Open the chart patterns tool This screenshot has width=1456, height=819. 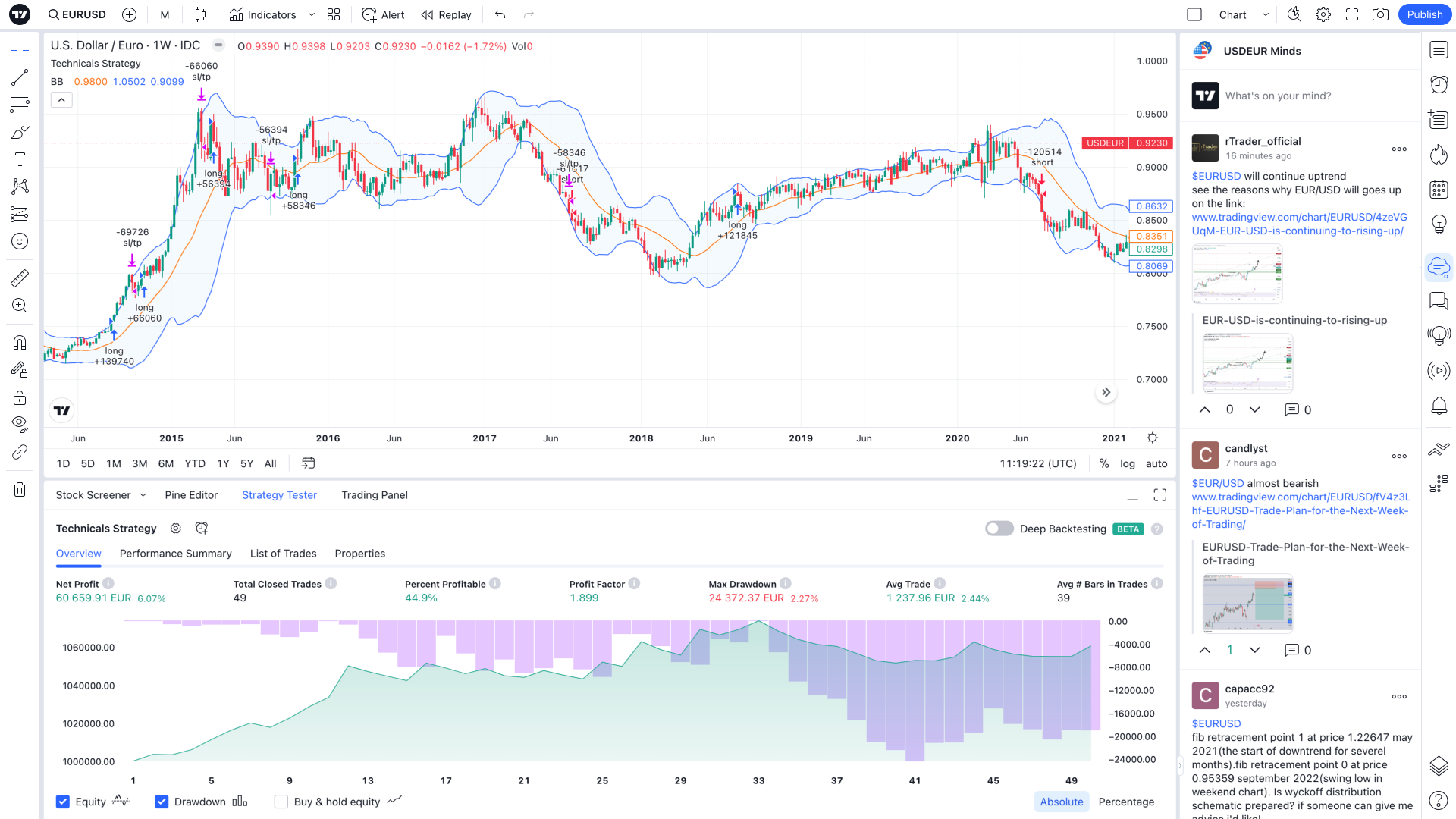20,187
